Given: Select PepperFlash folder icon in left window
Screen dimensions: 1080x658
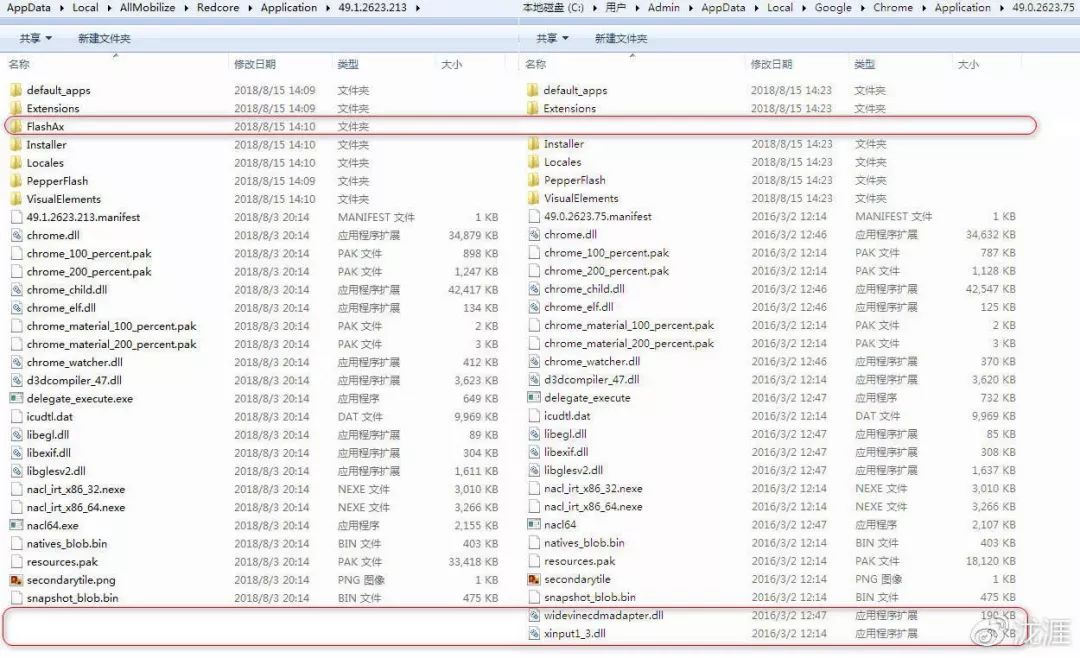Looking at the screenshot, I should click(16, 181).
